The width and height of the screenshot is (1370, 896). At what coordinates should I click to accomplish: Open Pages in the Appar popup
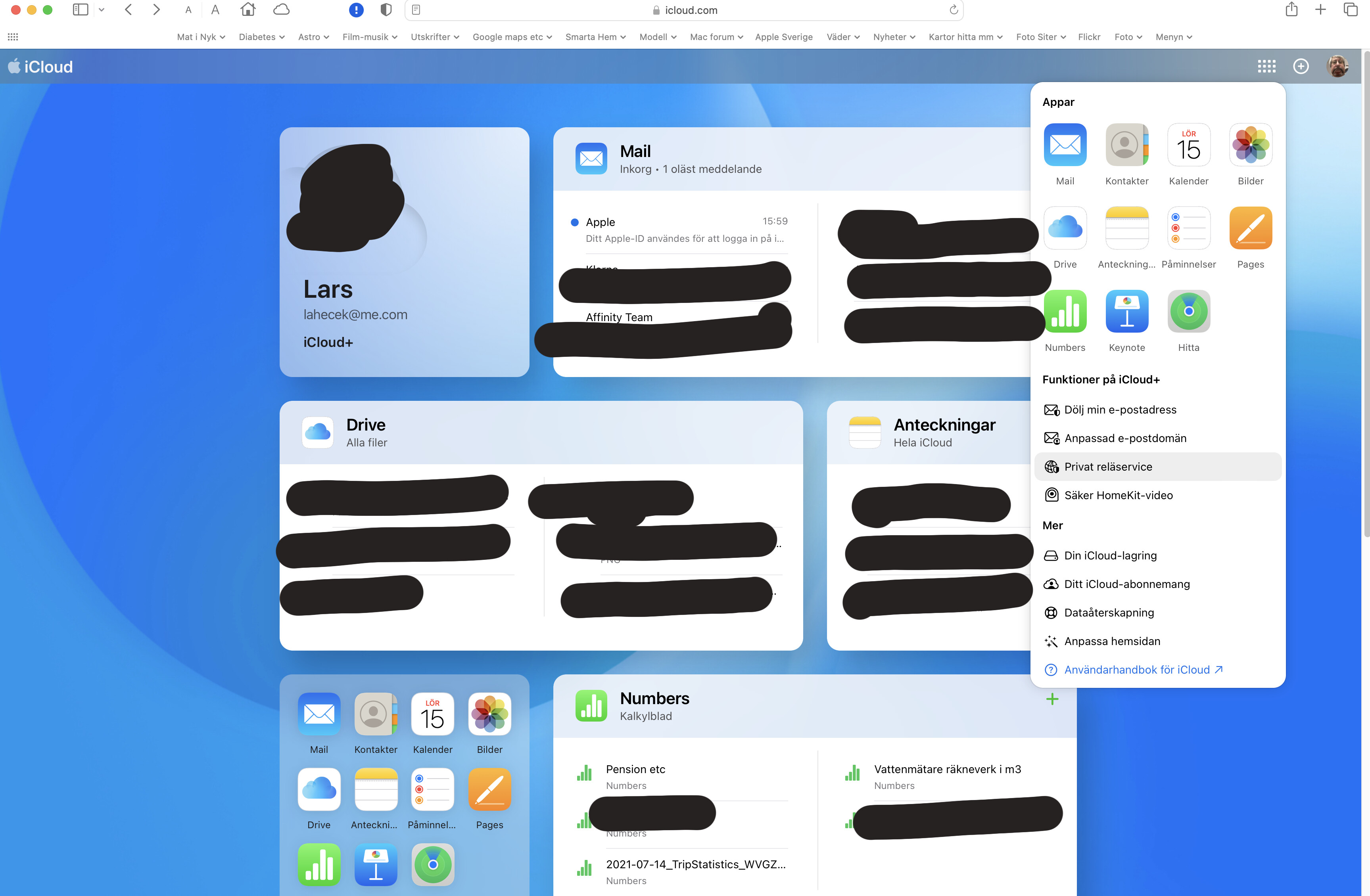click(1250, 228)
